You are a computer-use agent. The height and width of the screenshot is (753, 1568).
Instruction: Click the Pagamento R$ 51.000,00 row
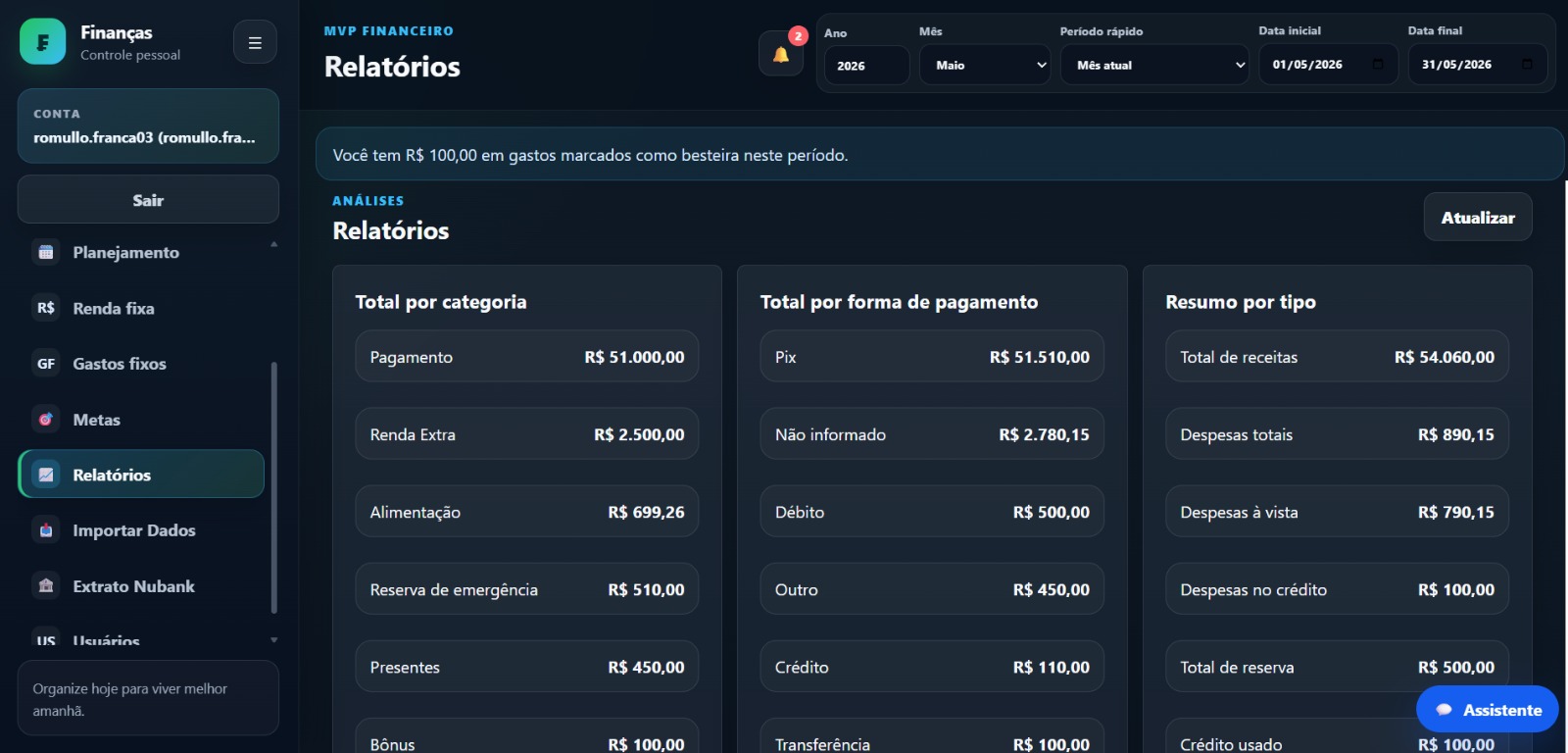tap(527, 357)
